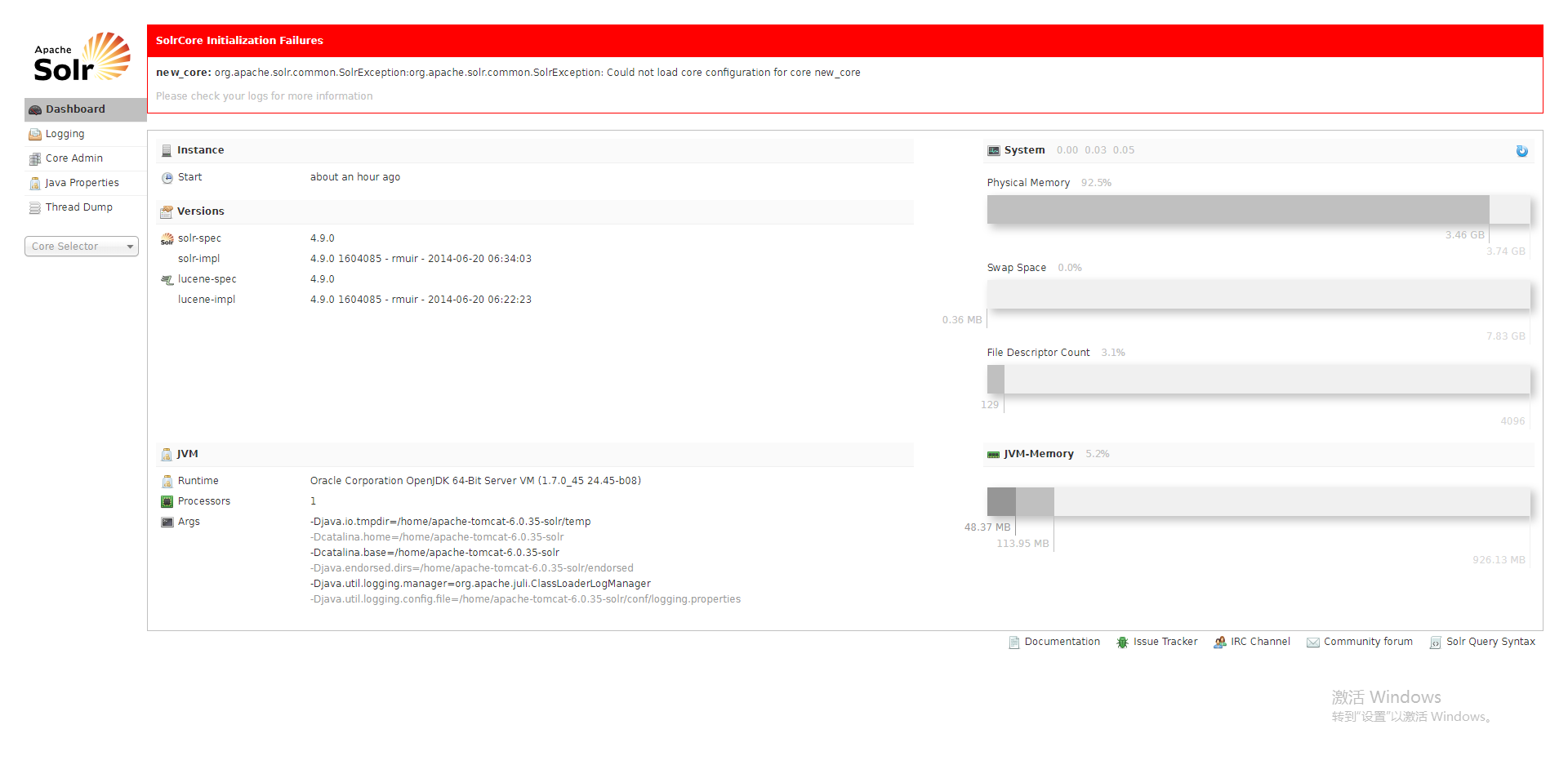The image size is (1568, 765).
Task: Click the Documentation page icon
Action: click(x=1014, y=643)
